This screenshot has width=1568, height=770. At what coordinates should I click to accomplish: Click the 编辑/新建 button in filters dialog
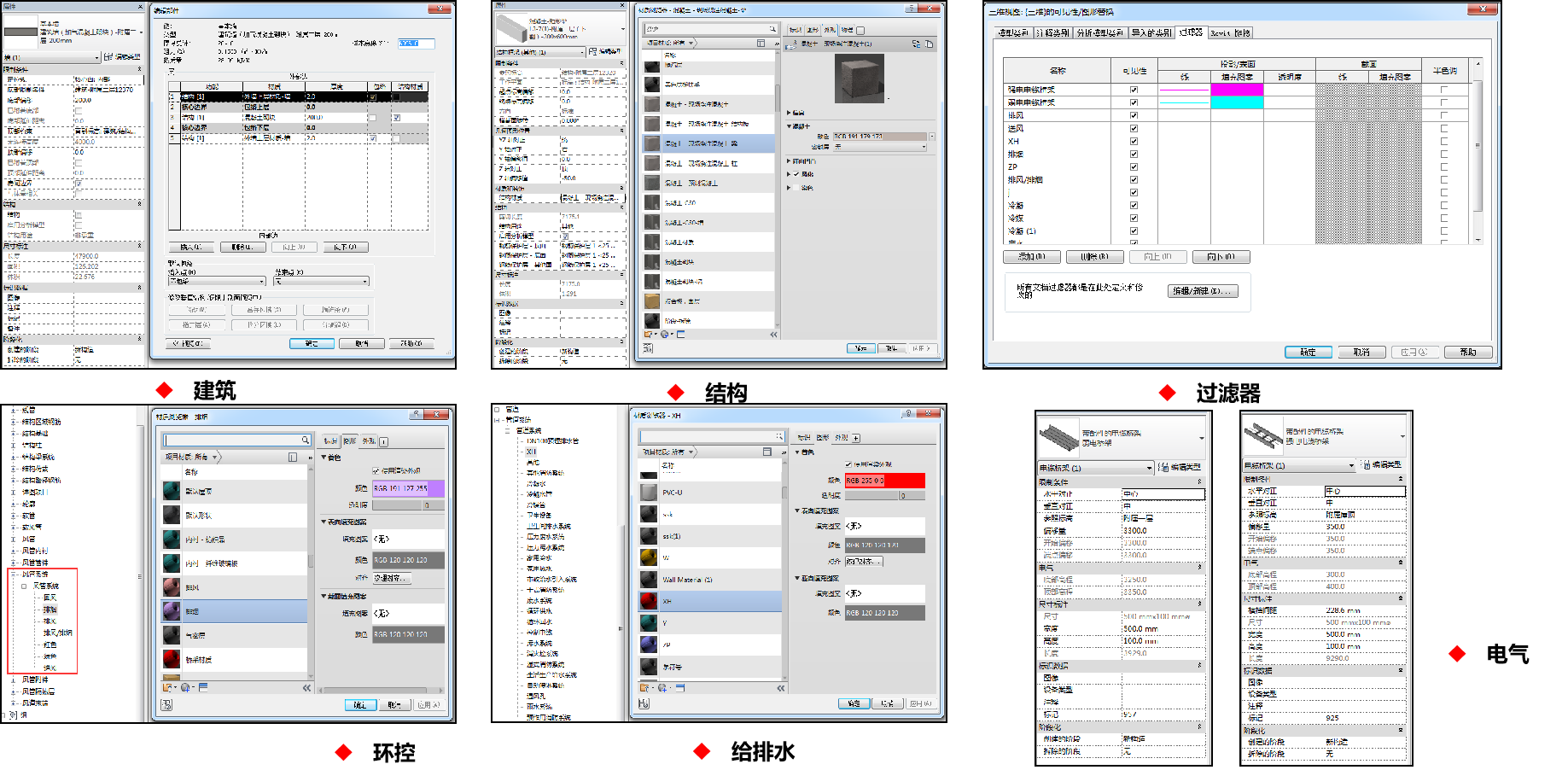[1202, 291]
